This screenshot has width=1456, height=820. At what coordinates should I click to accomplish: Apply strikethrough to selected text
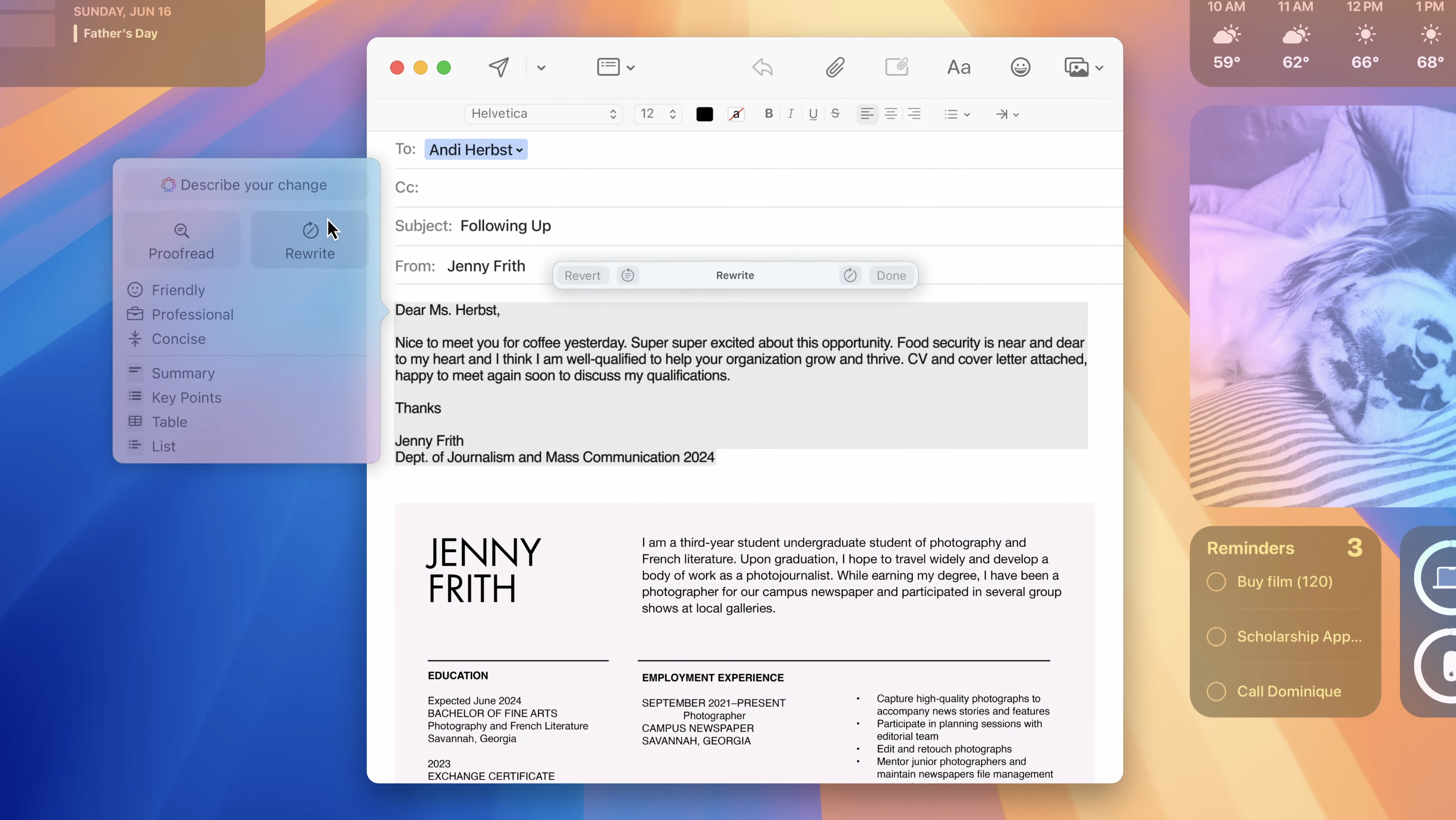[835, 114]
